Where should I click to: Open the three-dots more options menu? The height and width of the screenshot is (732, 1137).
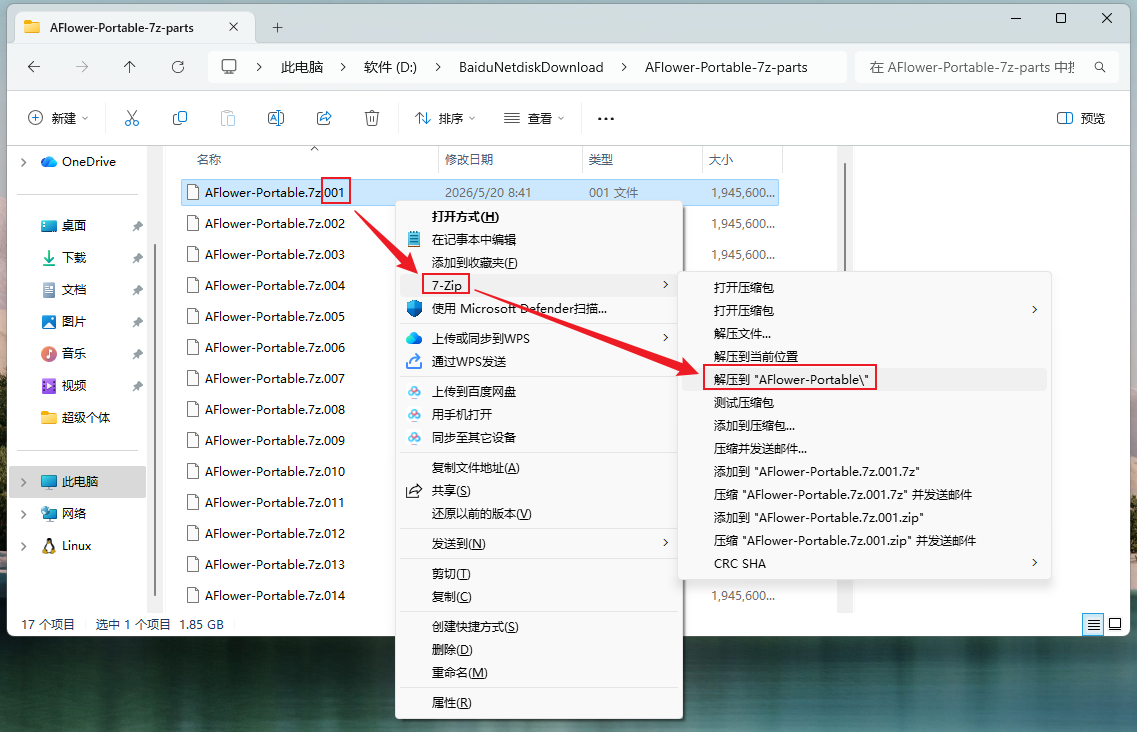pos(605,118)
